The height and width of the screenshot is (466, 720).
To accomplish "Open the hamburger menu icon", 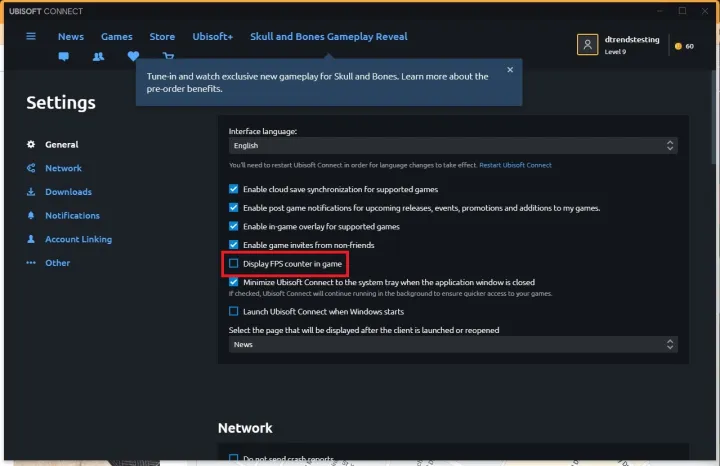I will coord(31,37).
